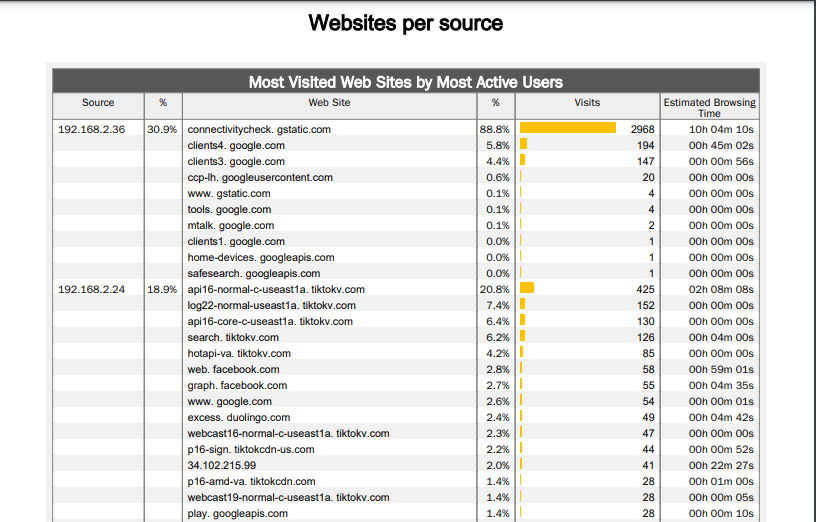Image resolution: width=816 pixels, height=522 pixels.
Task: Click the visits bar for clients4. google.com
Action: [x=523, y=144]
